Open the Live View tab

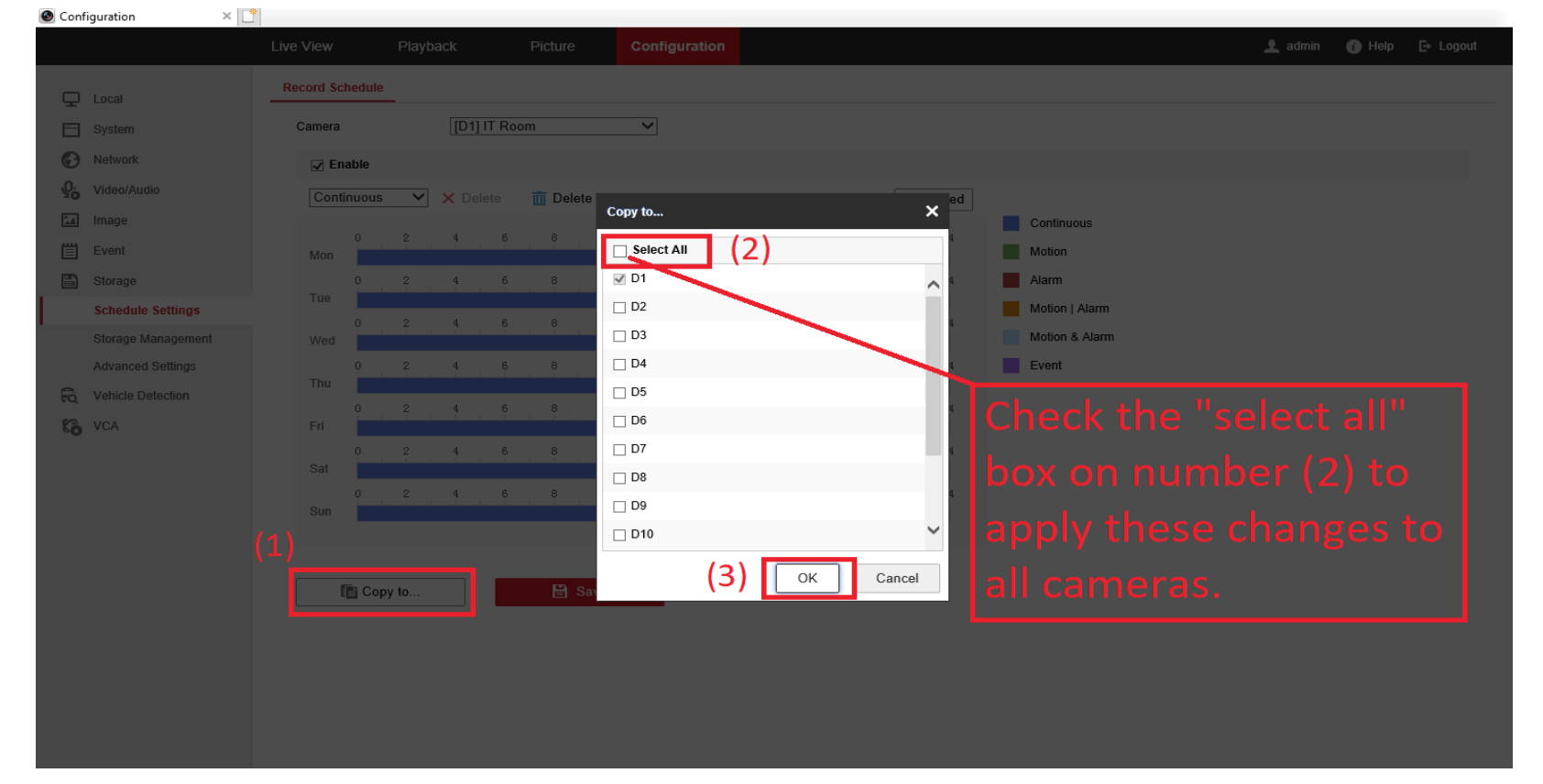pos(301,47)
